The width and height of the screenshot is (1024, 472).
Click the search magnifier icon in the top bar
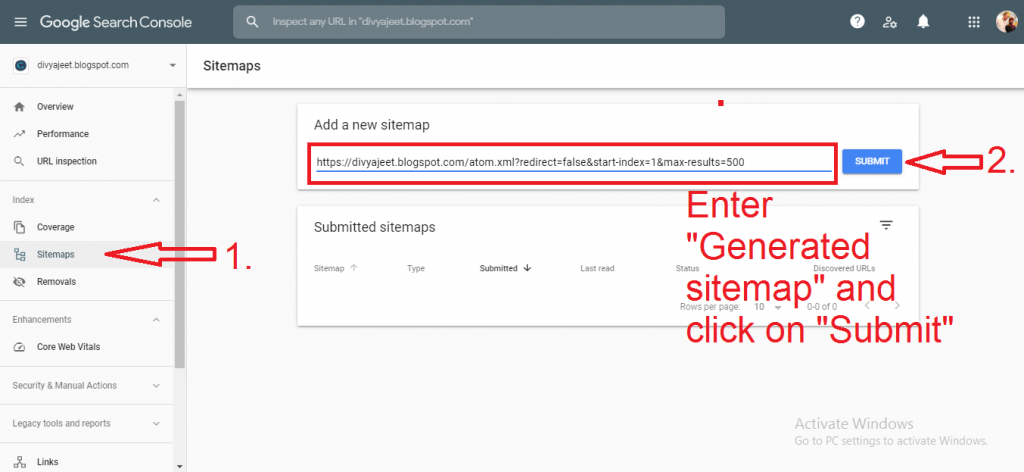[x=253, y=22]
